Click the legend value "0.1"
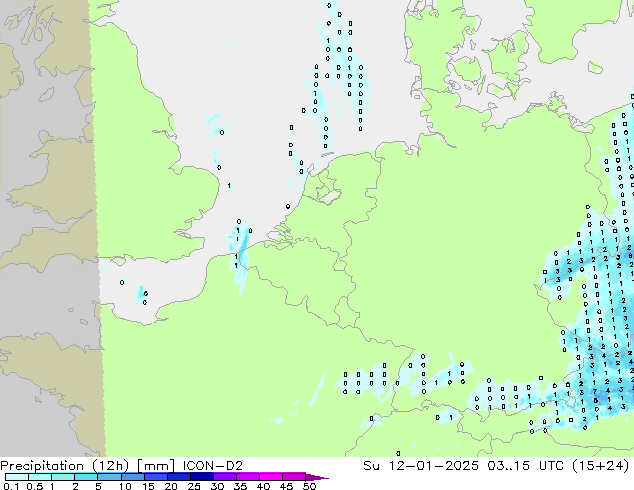Viewport: 634px width, 490px height. coord(11,486)
